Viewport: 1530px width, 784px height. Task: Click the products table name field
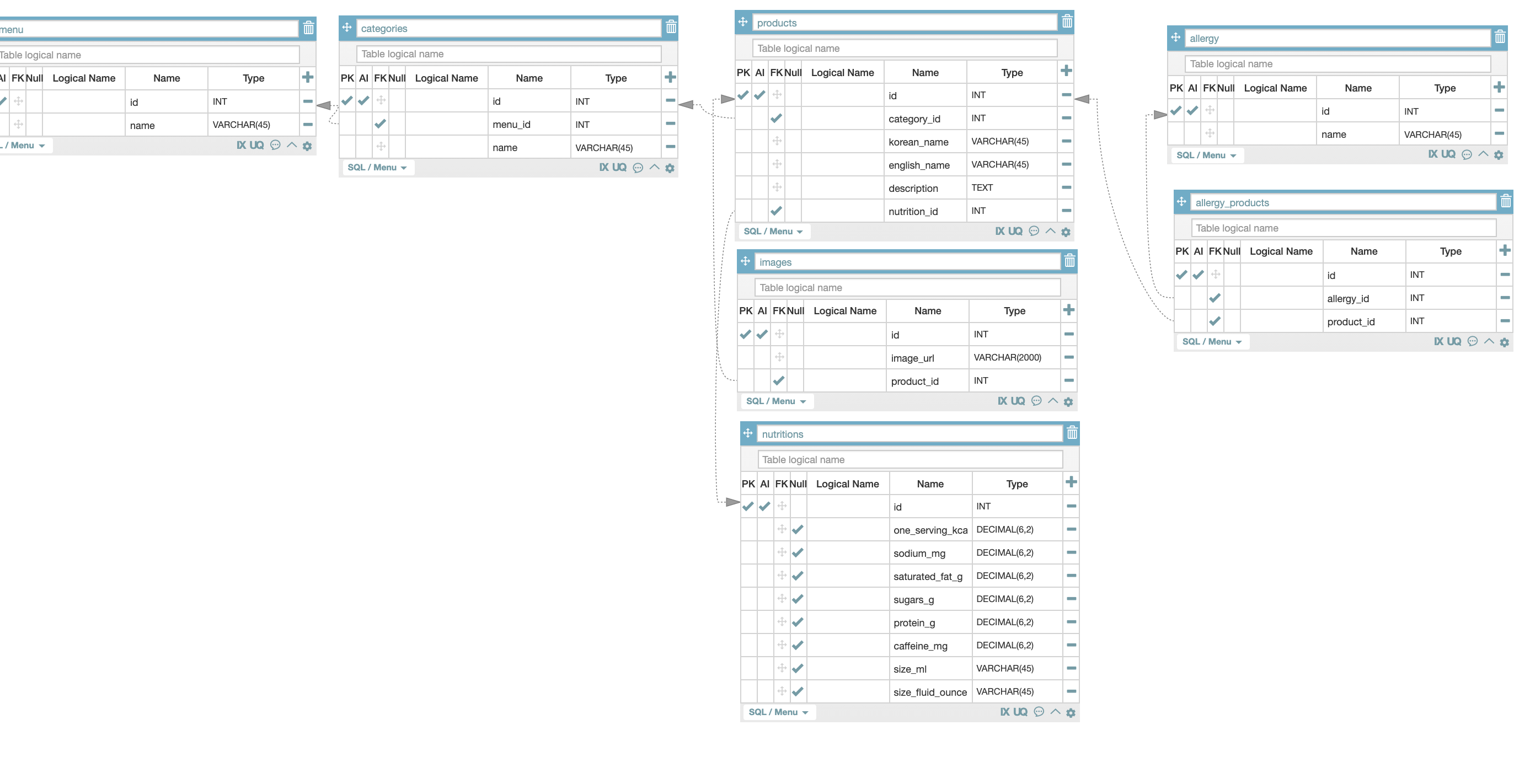click(x=905, y=23)
